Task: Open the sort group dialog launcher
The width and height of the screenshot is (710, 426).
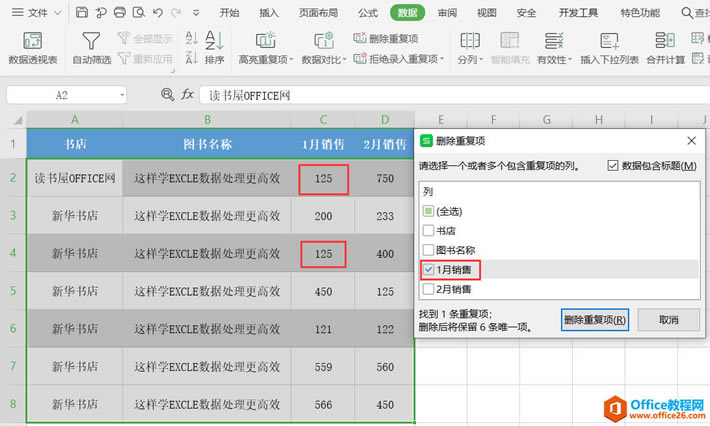Action: click(172, 71)
